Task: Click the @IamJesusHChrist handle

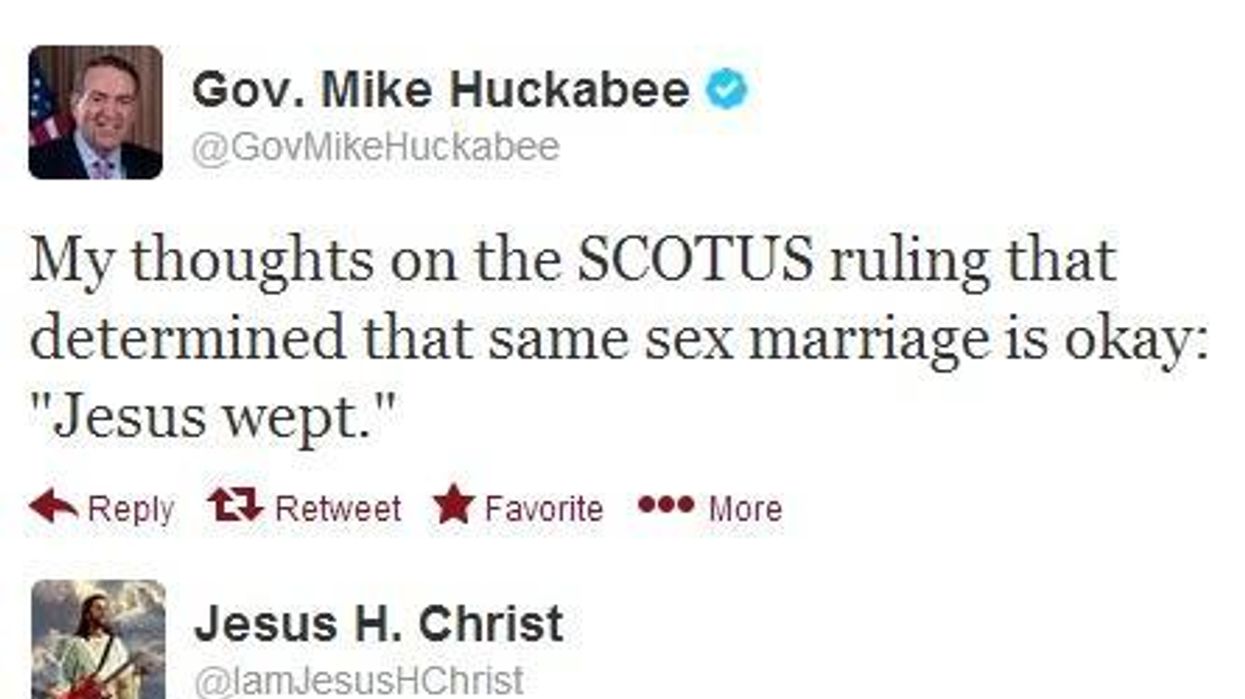Action: coord(360,679)
